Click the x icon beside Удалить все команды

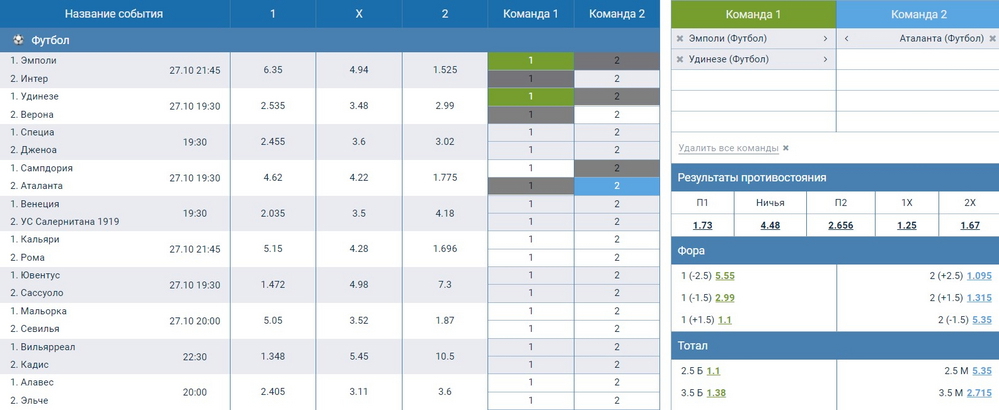click(x=786, y=148)
